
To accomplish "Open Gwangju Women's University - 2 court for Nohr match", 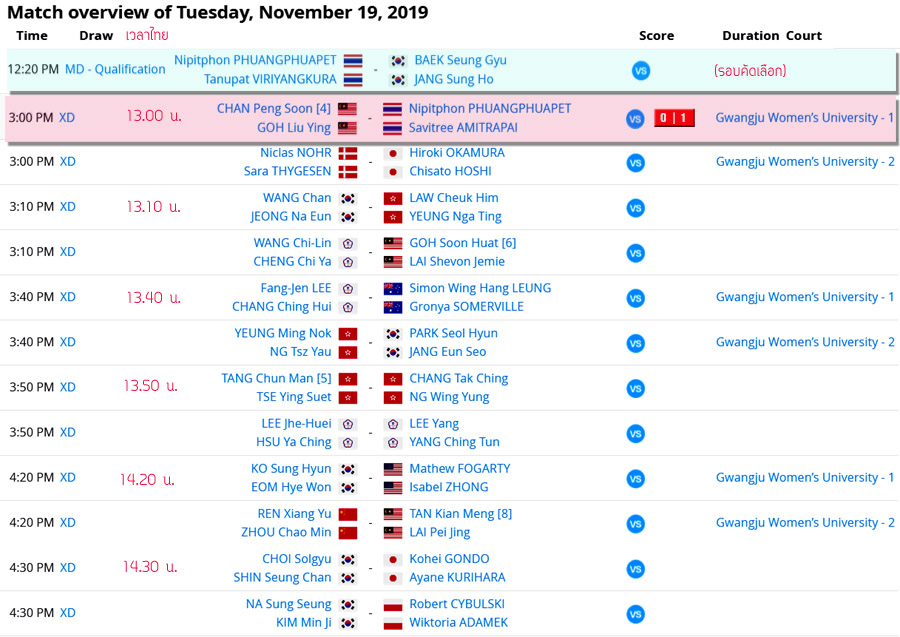I will (805, 162).
